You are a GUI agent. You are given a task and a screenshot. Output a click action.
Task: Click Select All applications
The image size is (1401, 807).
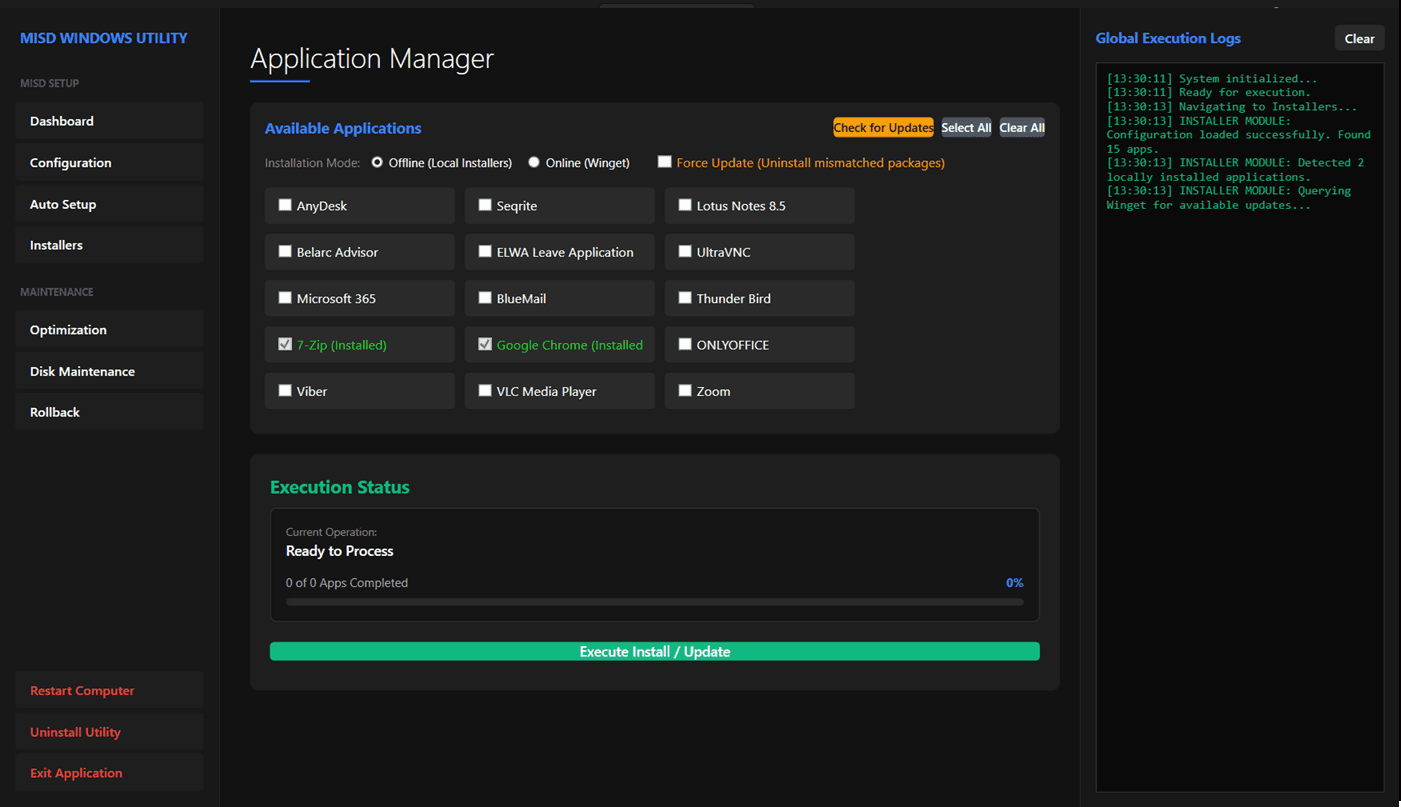[x=966, y=127]
